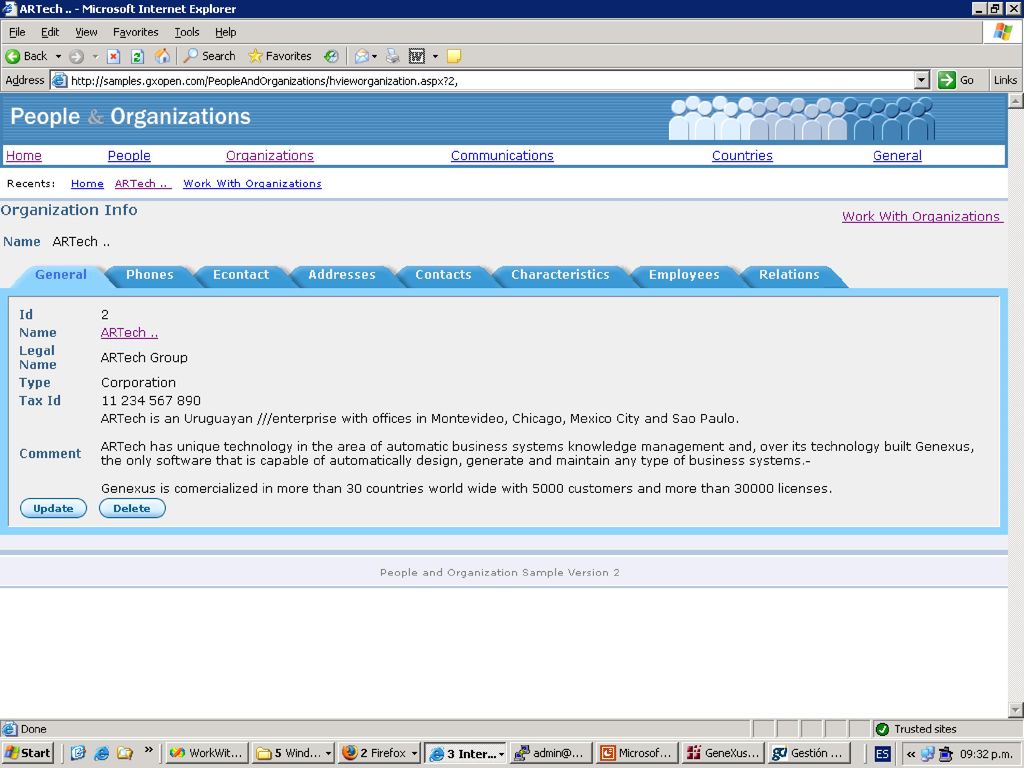Viewport: 1024px width, 768px height.
Task: Switch to the Addresses tab
Action: coord(342,275)
